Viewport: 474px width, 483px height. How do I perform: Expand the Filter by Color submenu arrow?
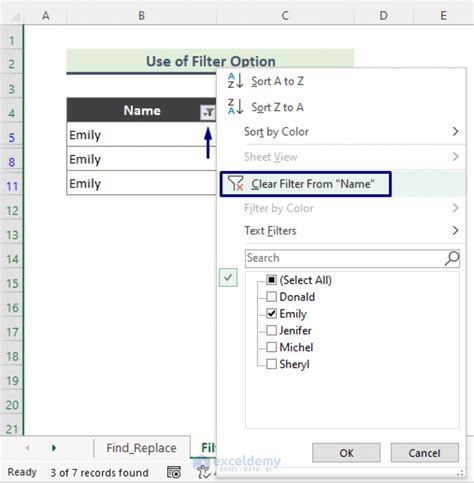(455, 208)
